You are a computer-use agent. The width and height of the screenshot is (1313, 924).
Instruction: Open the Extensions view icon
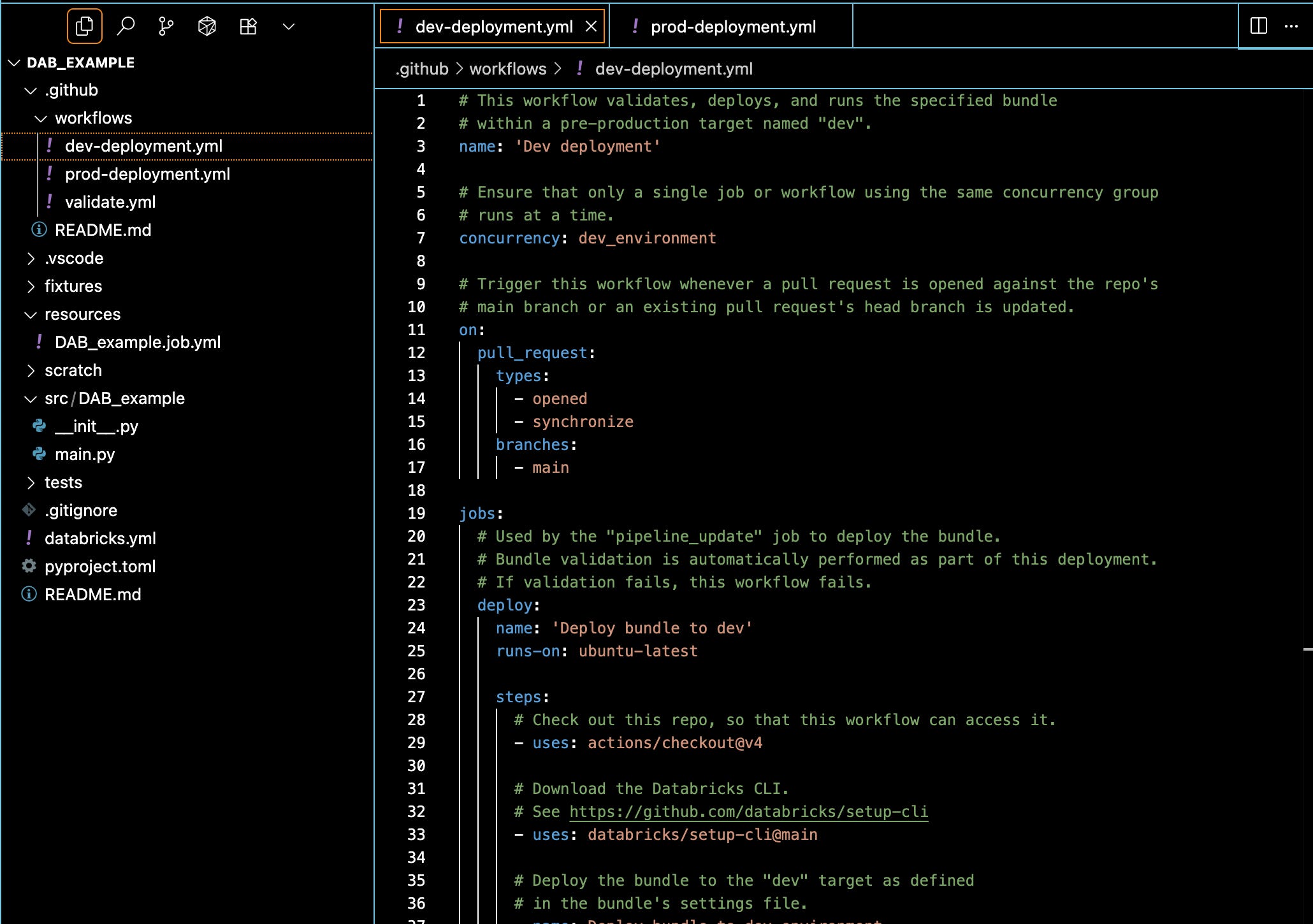248,26
